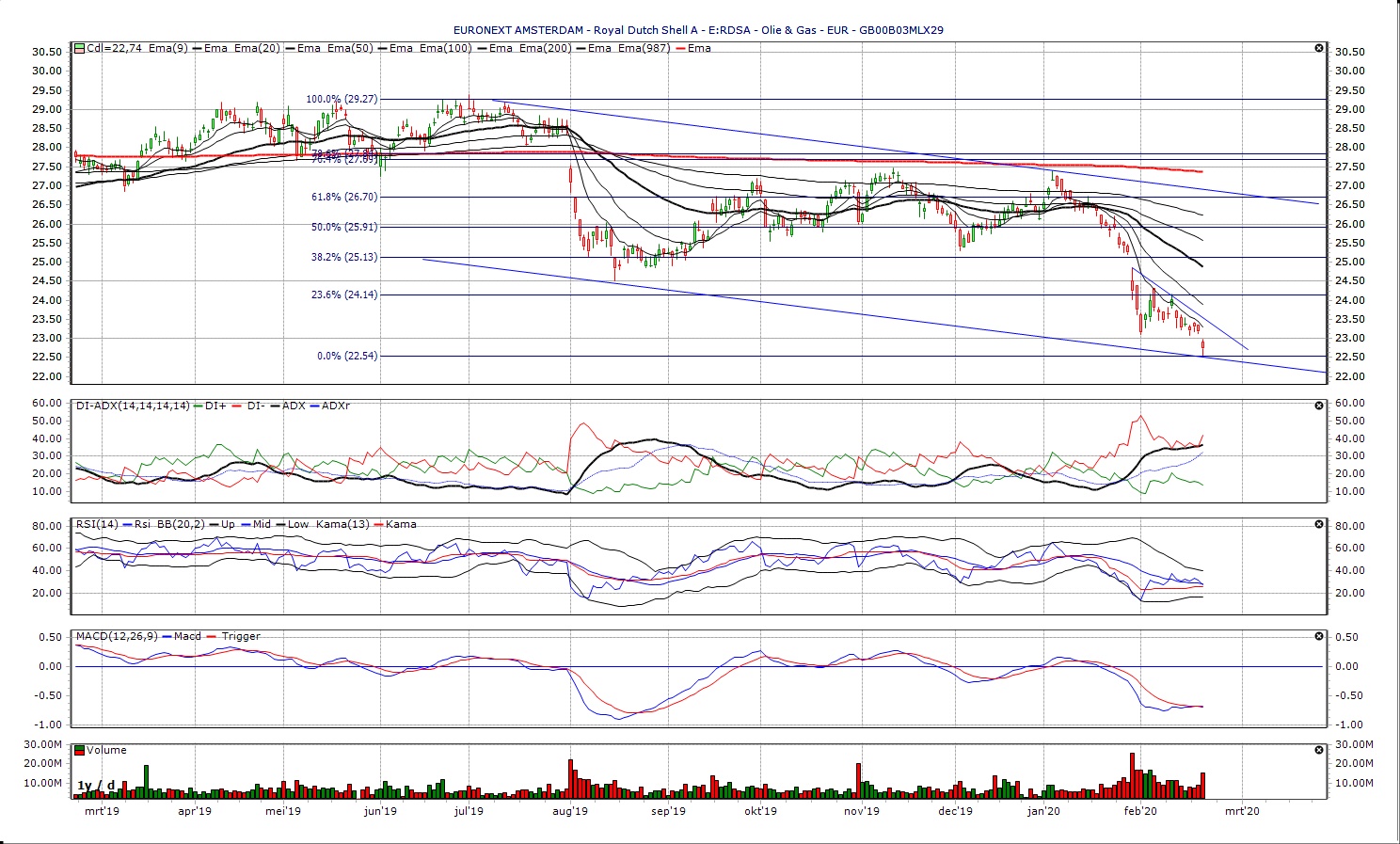
Task: Select the Ema(100) legend label
Action: coord(446,48)
